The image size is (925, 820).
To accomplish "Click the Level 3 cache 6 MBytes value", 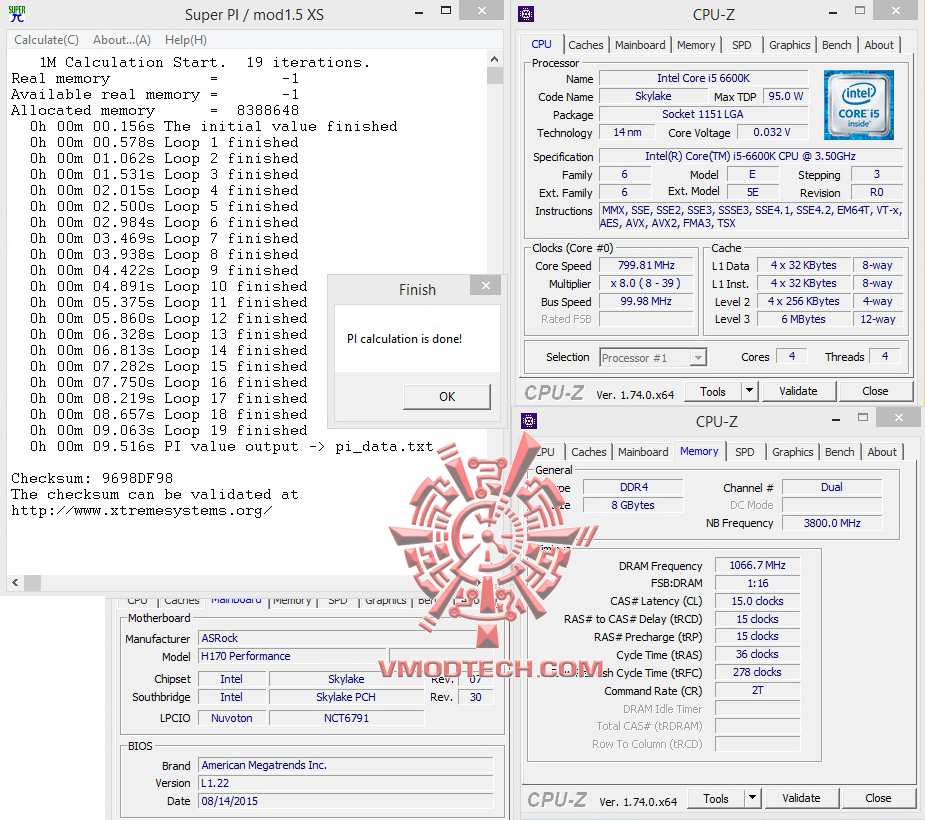I will tap(803, 319).
